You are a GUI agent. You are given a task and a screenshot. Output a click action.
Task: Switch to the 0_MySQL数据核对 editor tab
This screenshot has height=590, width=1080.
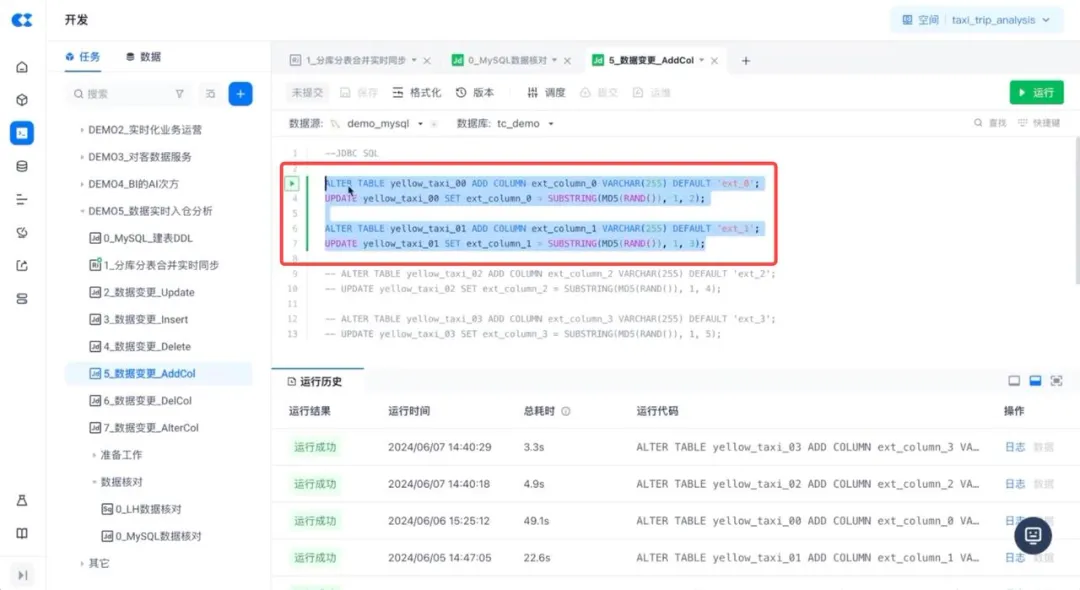click(507, 61)
